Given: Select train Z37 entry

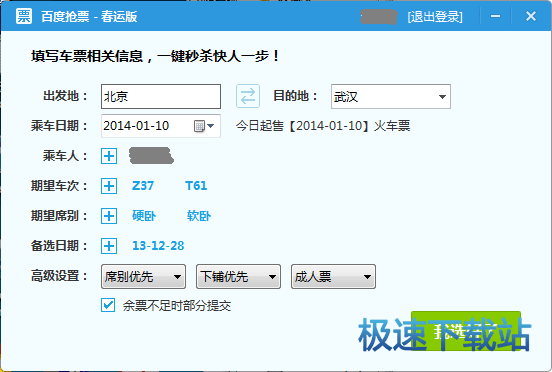Looking at the screenshot, I should 143,185.
